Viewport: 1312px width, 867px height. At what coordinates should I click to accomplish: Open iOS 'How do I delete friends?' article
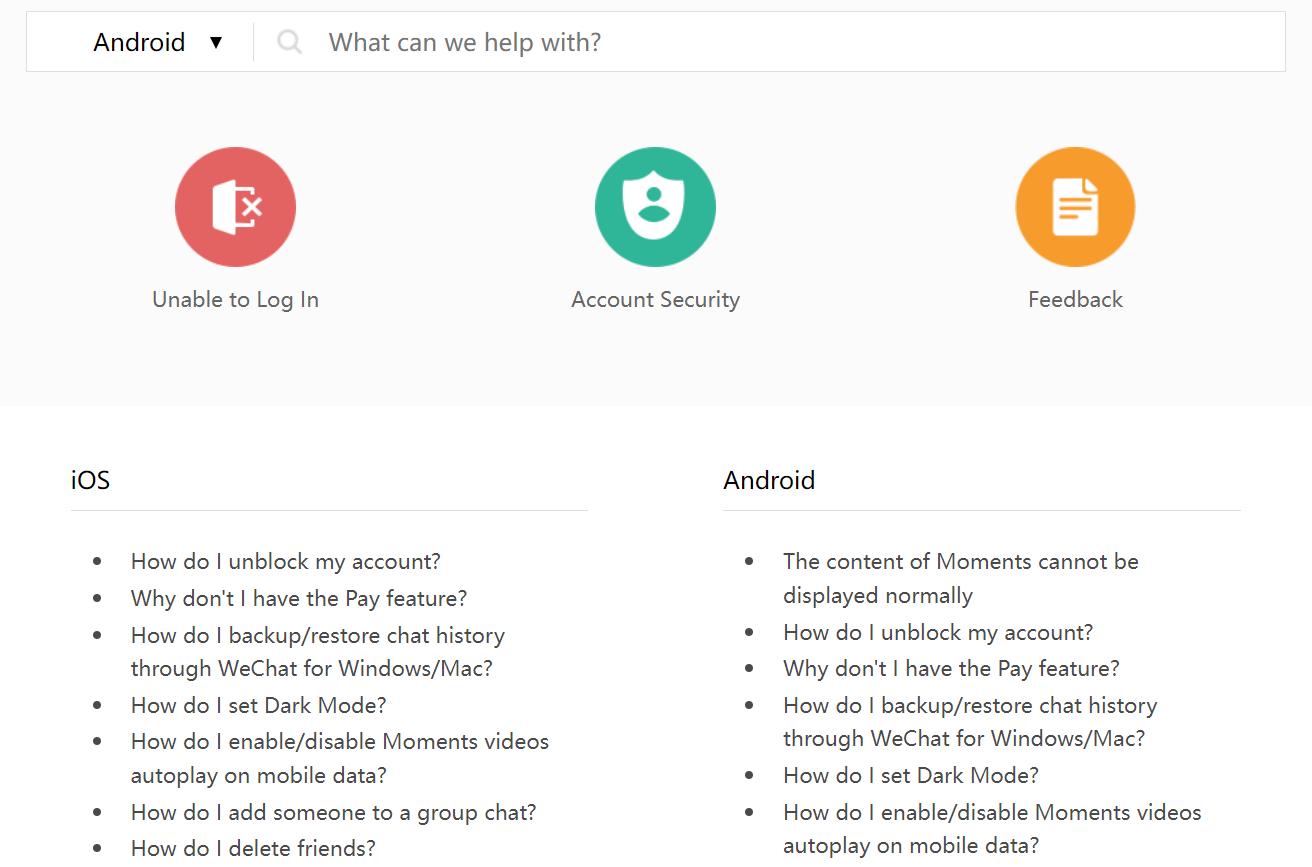[x=253, y=848]
